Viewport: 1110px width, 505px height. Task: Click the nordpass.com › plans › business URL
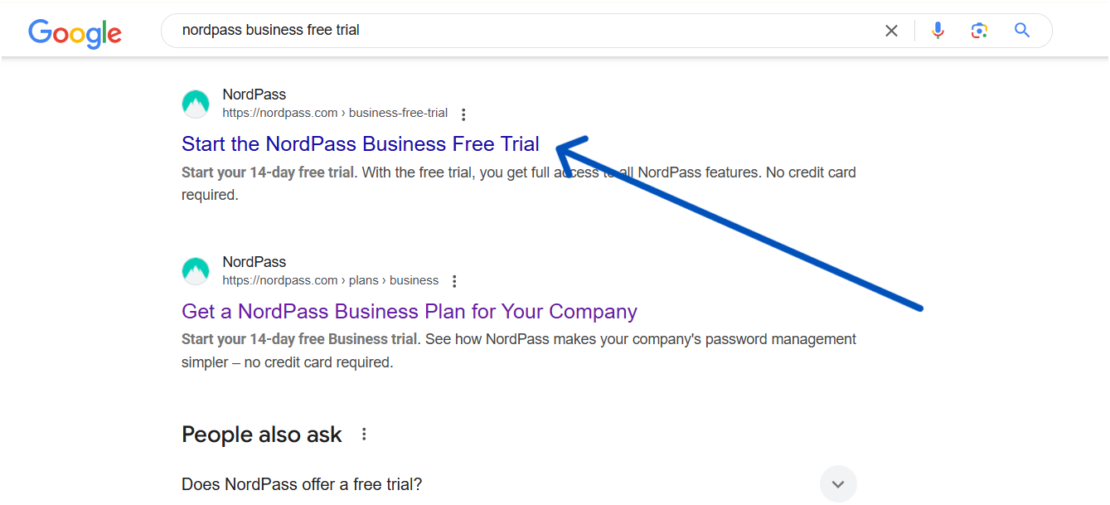[330, 280]
